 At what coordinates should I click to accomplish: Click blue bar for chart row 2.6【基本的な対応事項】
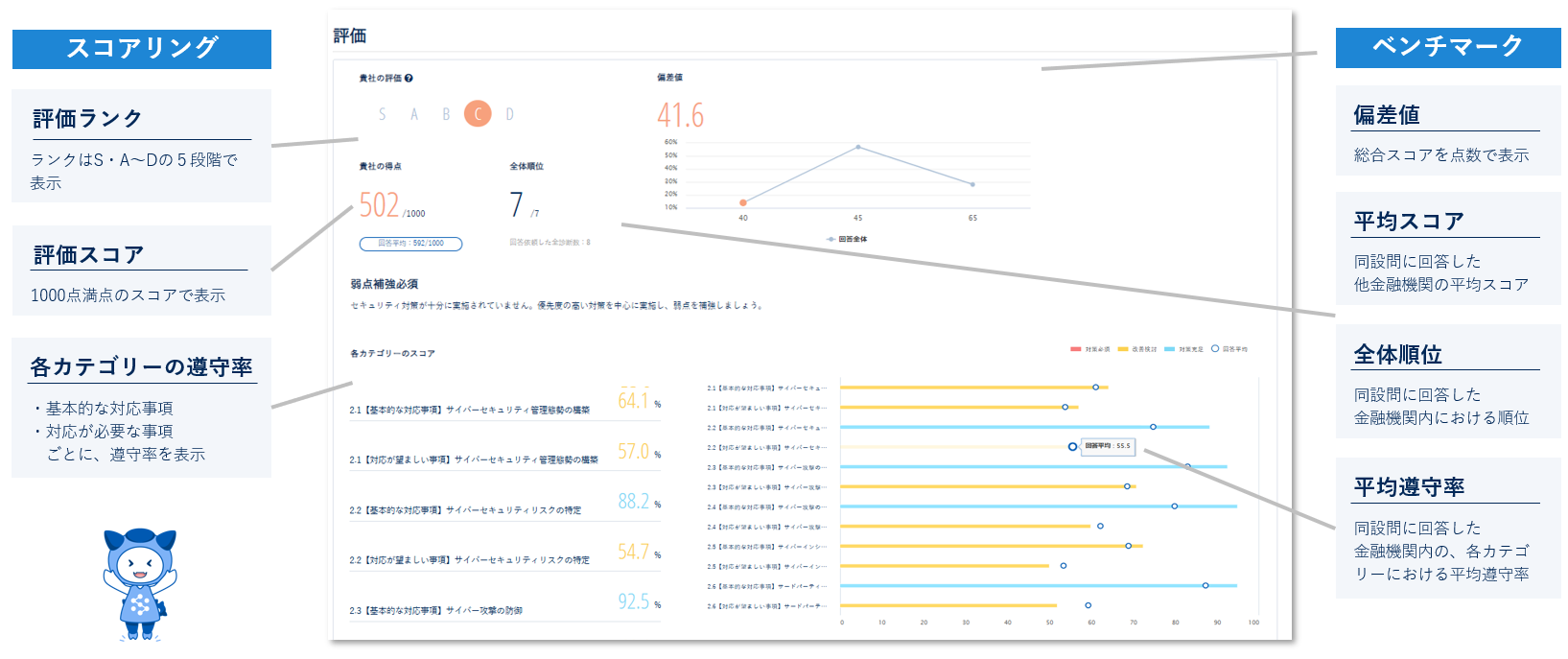[1039, 585]
